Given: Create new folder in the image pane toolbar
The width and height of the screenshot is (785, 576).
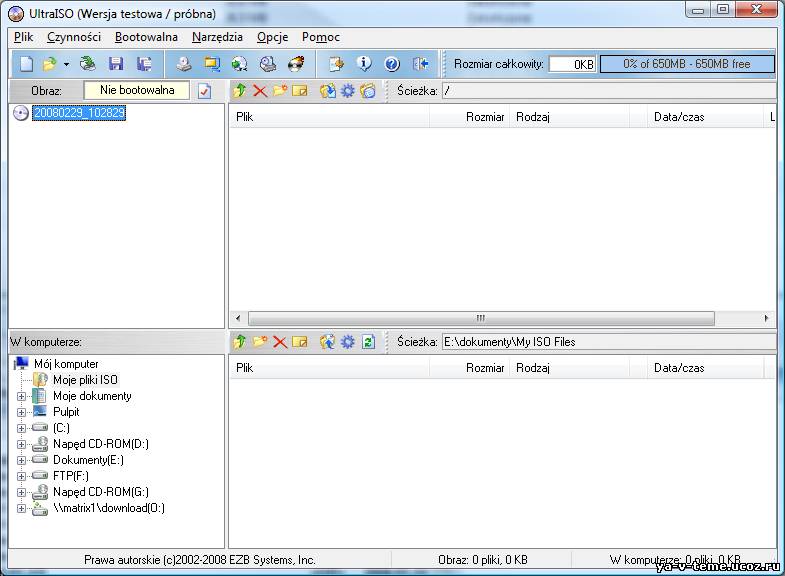Looking at the screenshot, I should (x=280, y=91).
